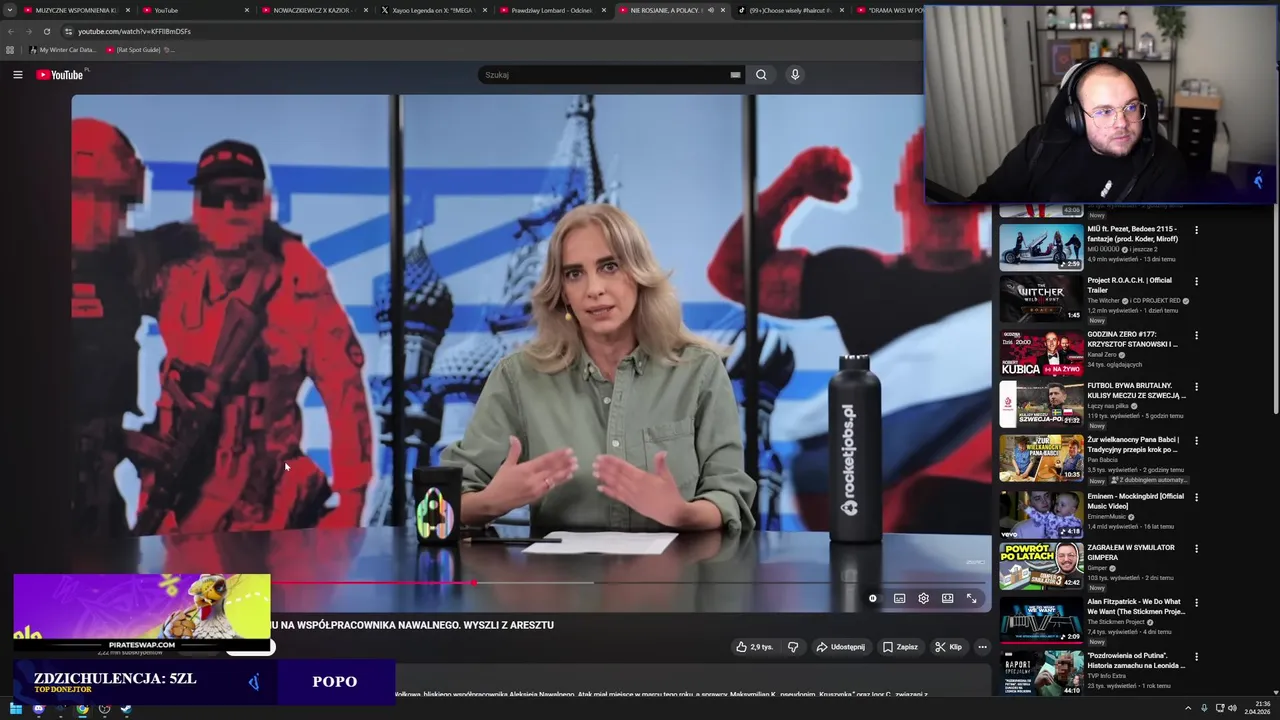The height and width of the screenshot is (720, 1280).
Task: Open the player settings gear
Action: pos(923,598)
